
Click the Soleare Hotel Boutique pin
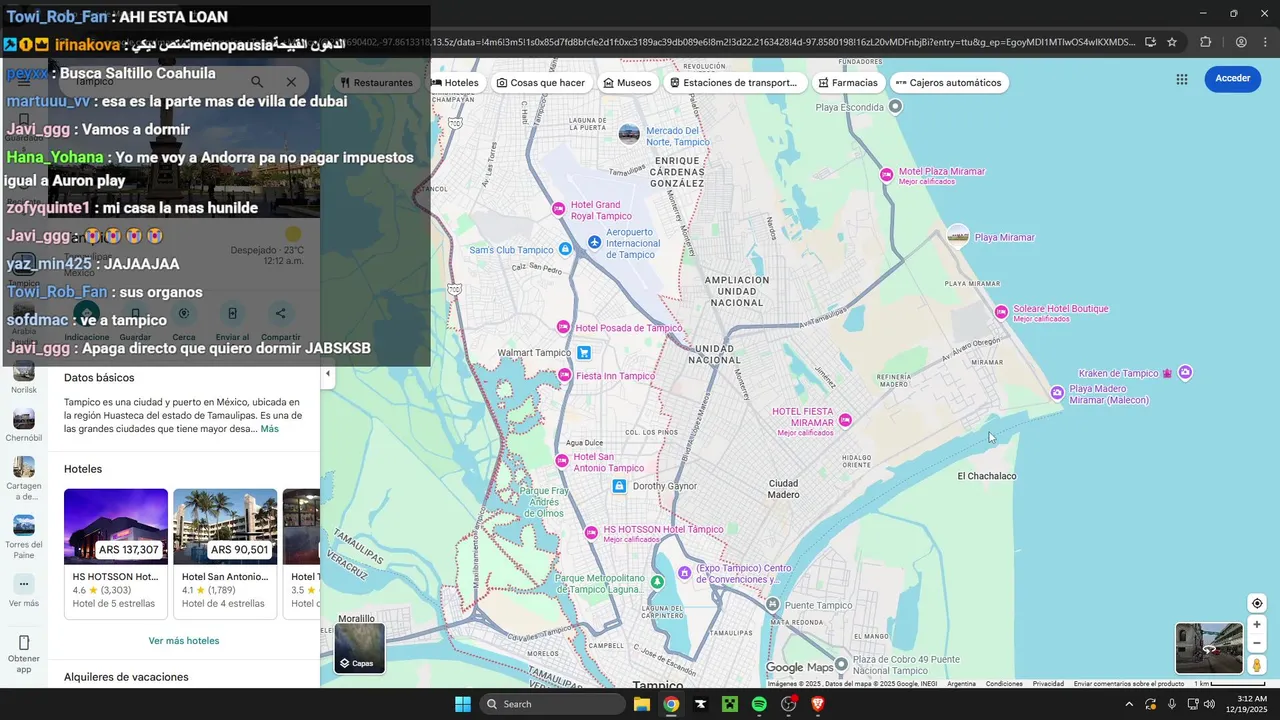pos(1001,312)
